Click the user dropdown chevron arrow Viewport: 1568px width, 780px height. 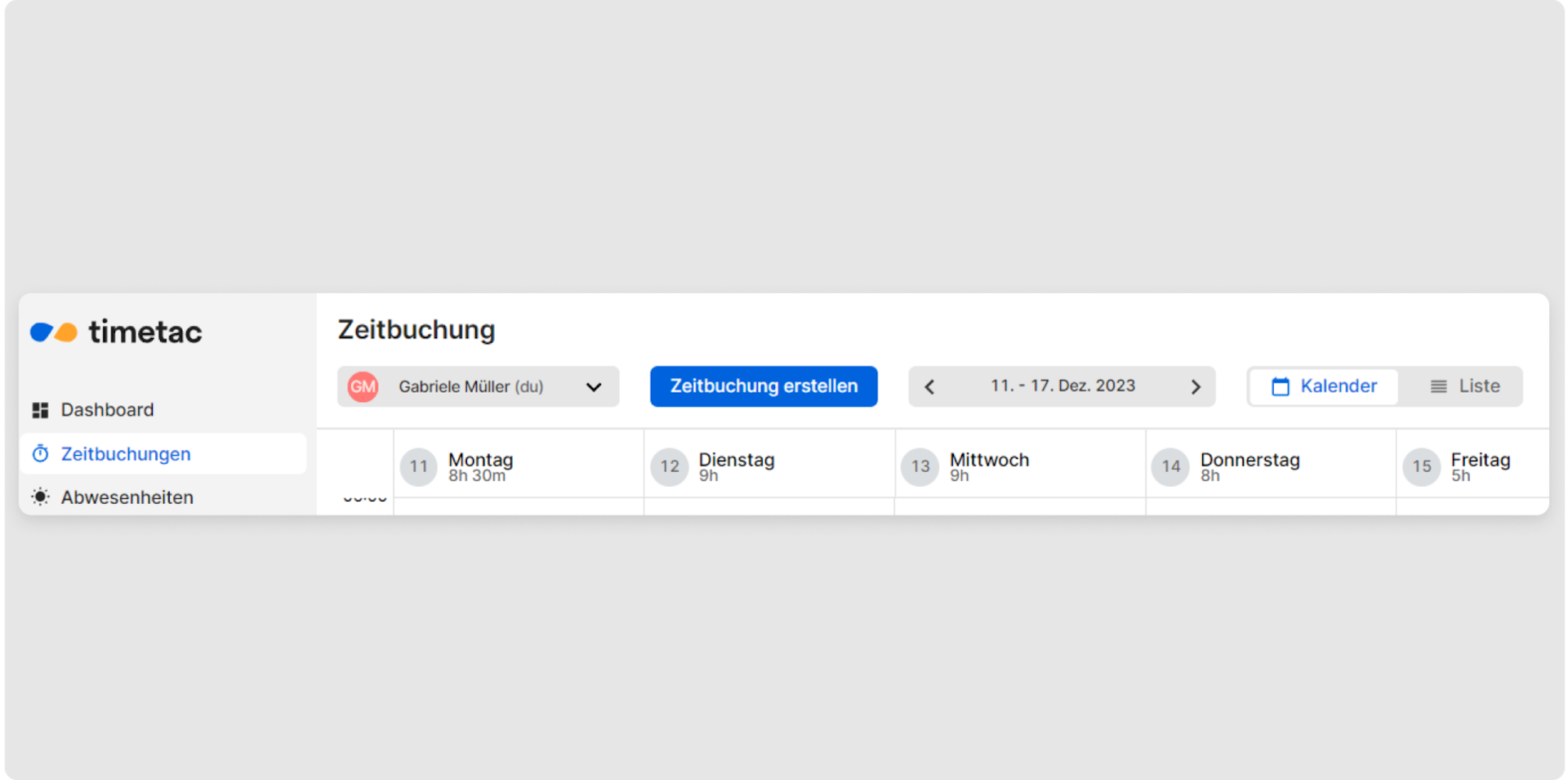tap(594, 387)
